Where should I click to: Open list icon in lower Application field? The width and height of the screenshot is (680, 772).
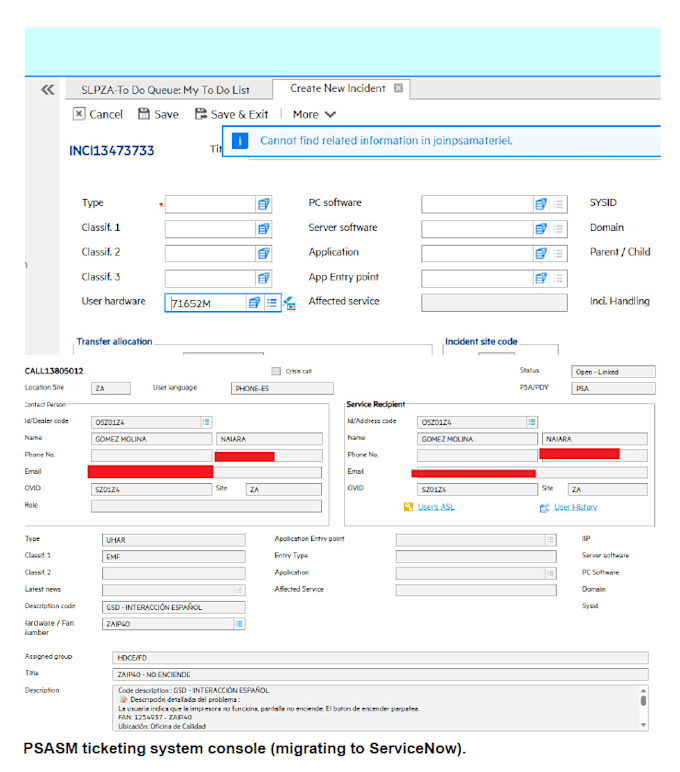coord(550,574)
